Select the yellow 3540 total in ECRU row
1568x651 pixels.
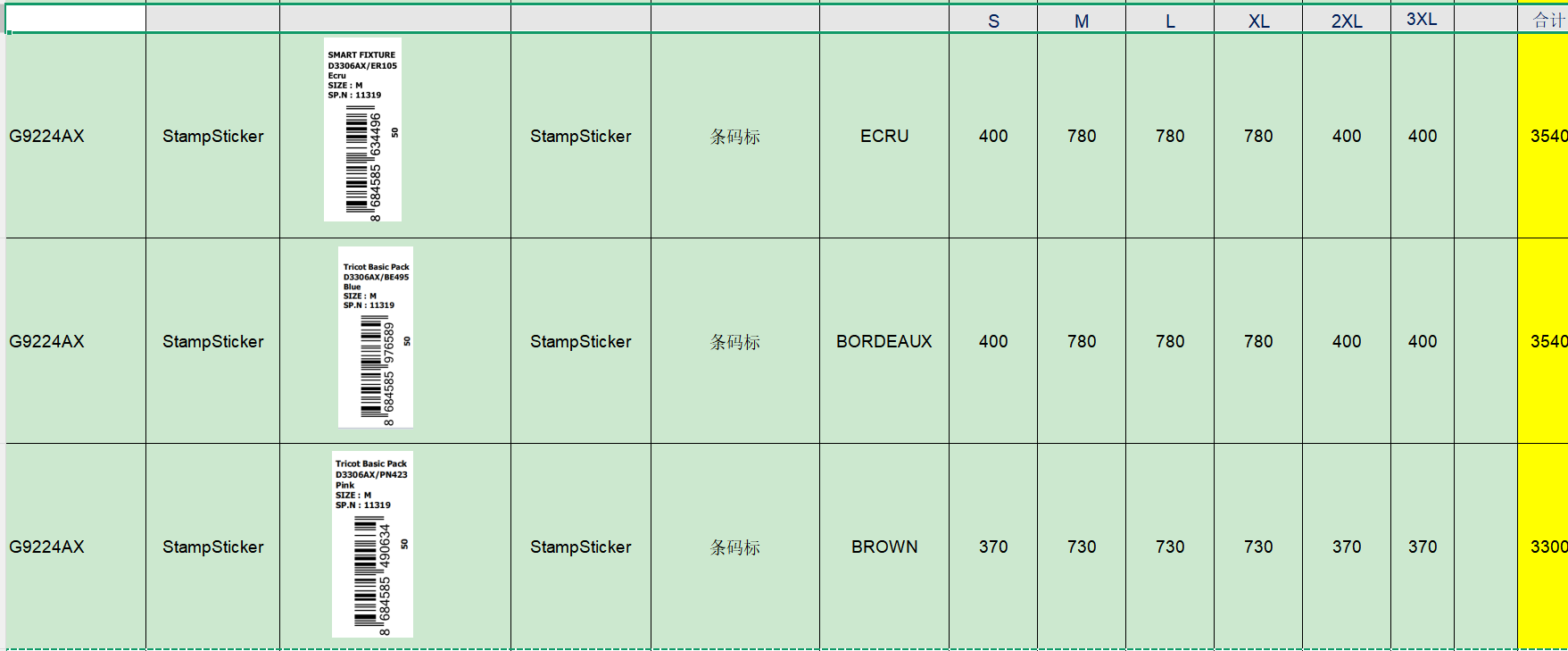1544,136
